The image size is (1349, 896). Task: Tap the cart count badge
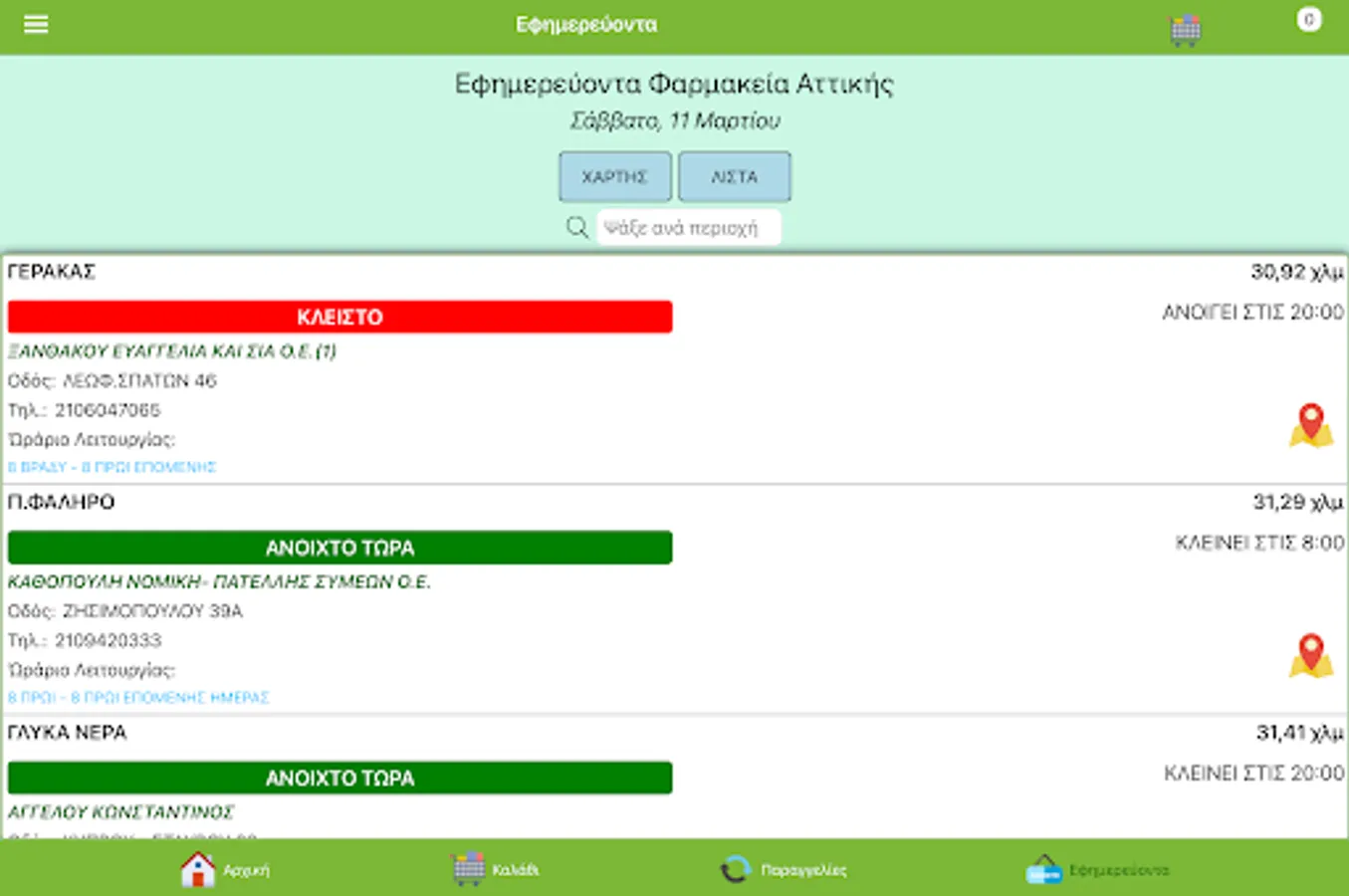coord(1309,19)
